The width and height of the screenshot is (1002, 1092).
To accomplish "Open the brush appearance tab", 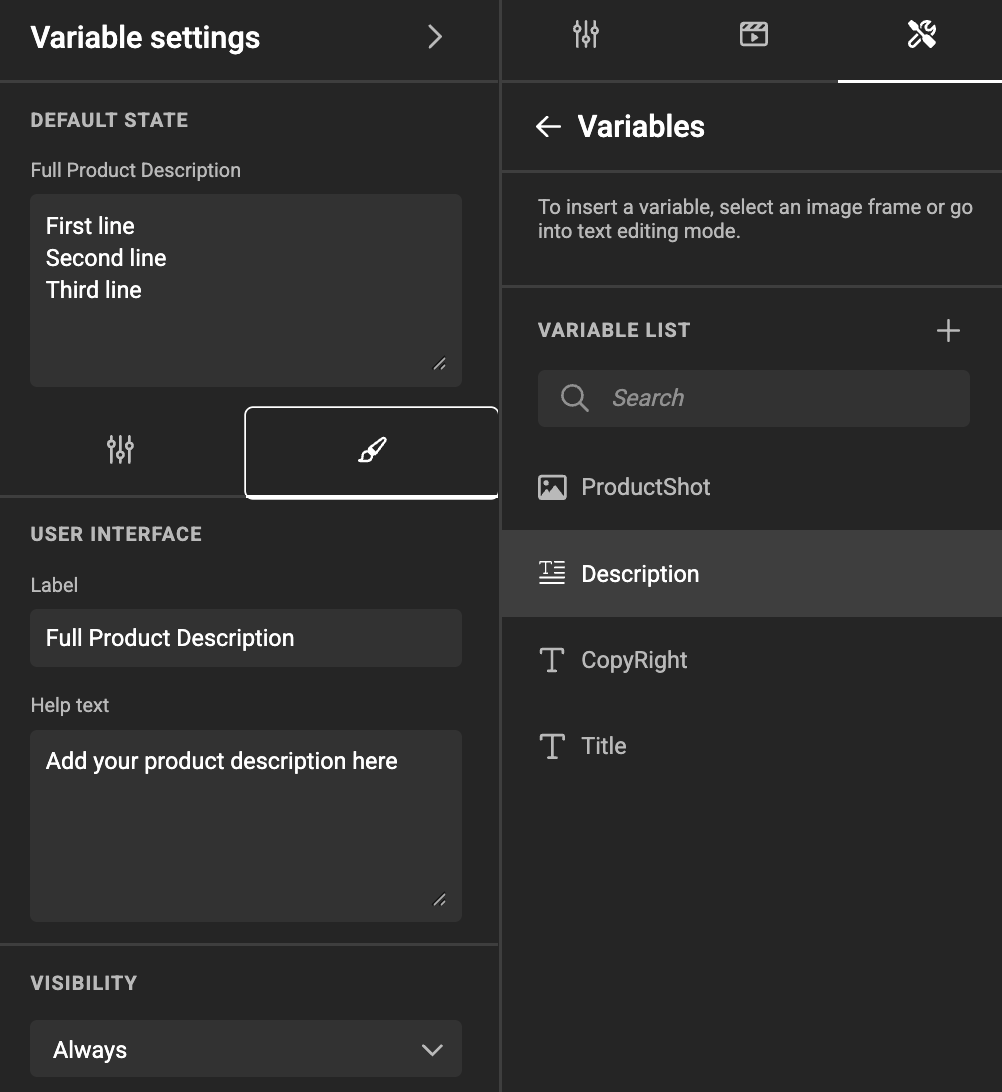I will tap(372, 451).
